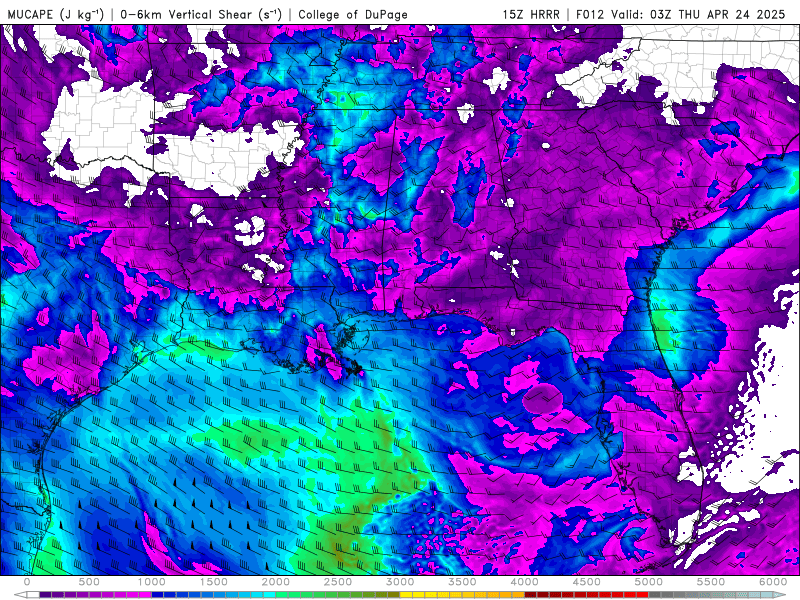Screen dimensions: 800x600
Task: Click the 2000 value on the color scale
Action: 276,582
